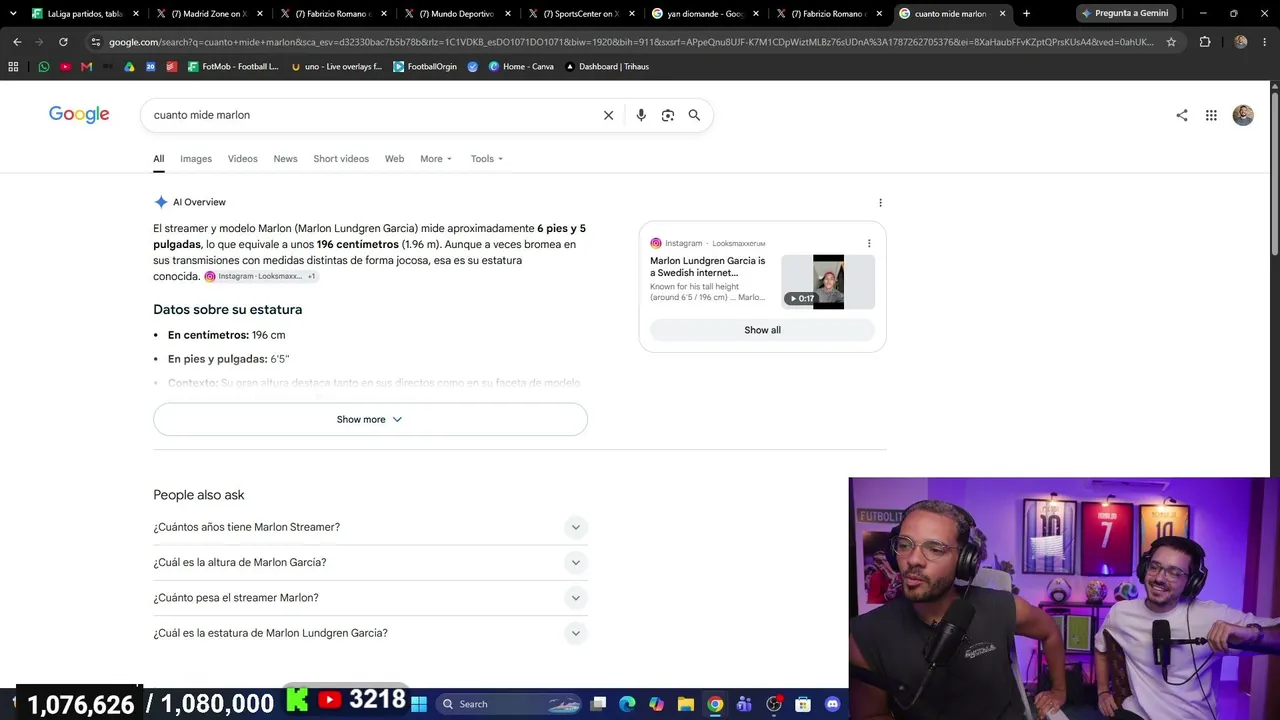The width and height of the screenshot is (1280, 720).
Task: Open the Home - Canva bookmark
Action: tap(521, 66)
